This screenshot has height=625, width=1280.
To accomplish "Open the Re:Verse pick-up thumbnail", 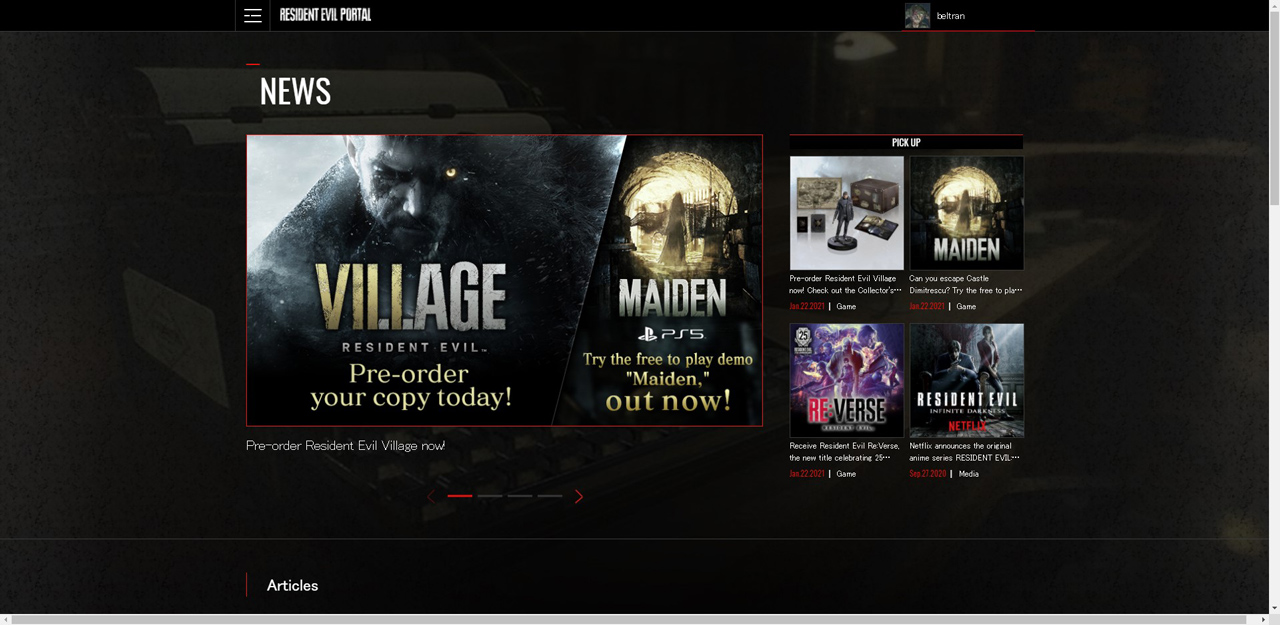I will coord(847,380).
